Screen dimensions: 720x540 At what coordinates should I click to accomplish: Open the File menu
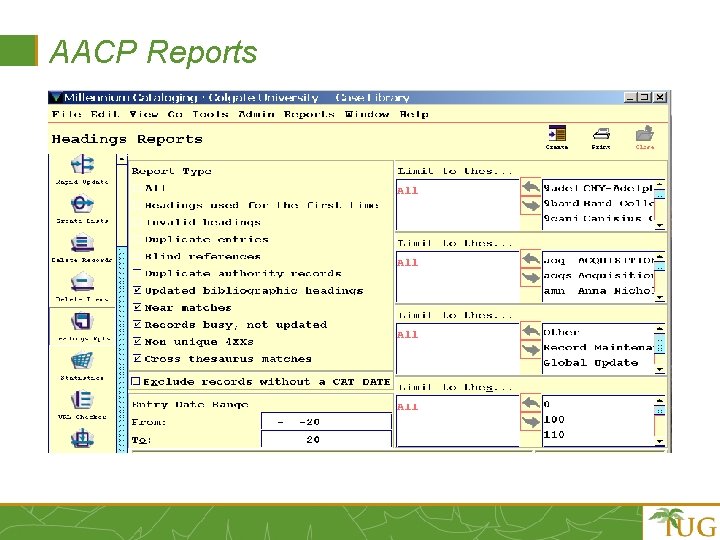67,114
